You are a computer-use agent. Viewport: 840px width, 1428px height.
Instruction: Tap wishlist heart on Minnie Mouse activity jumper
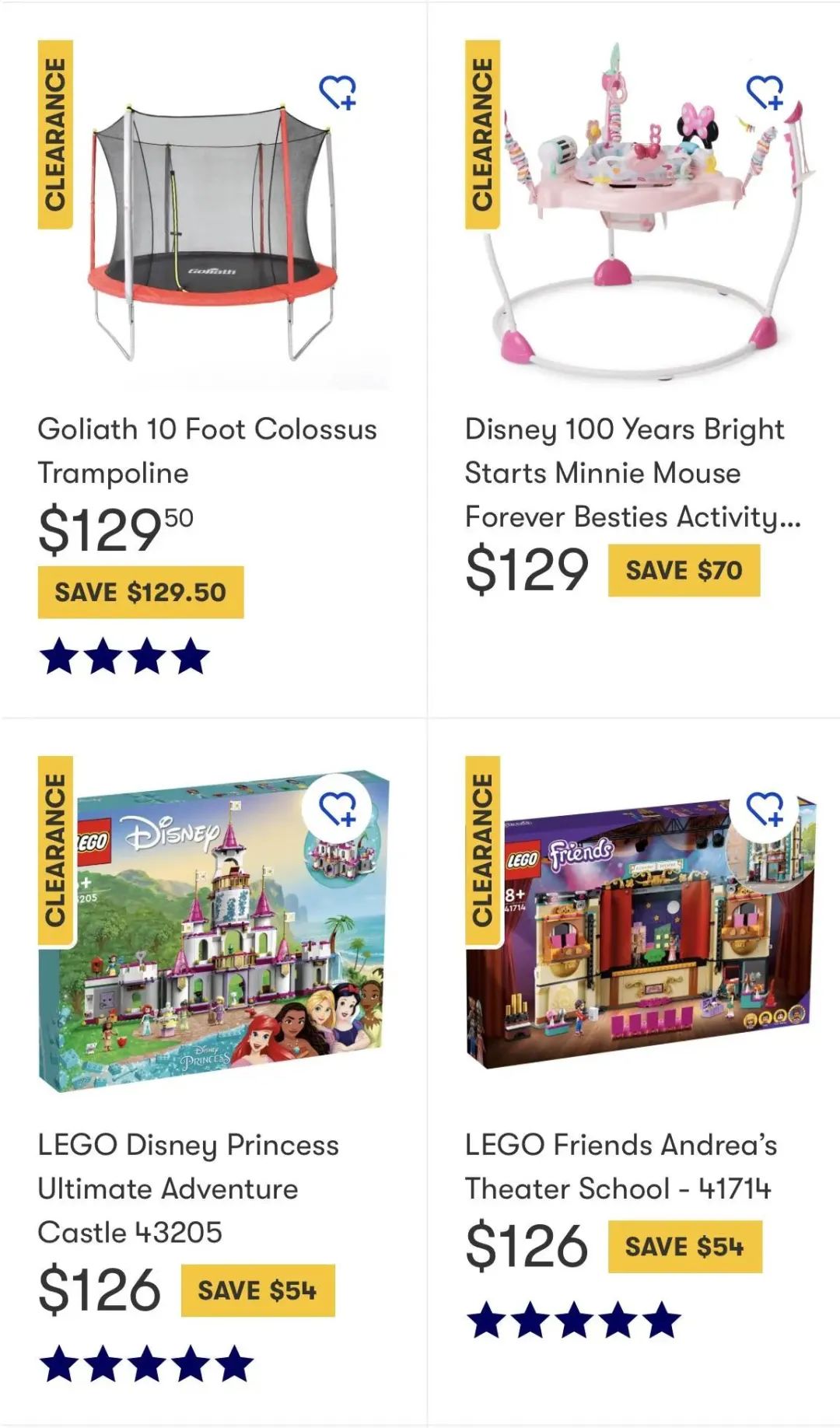coord(765,93)
